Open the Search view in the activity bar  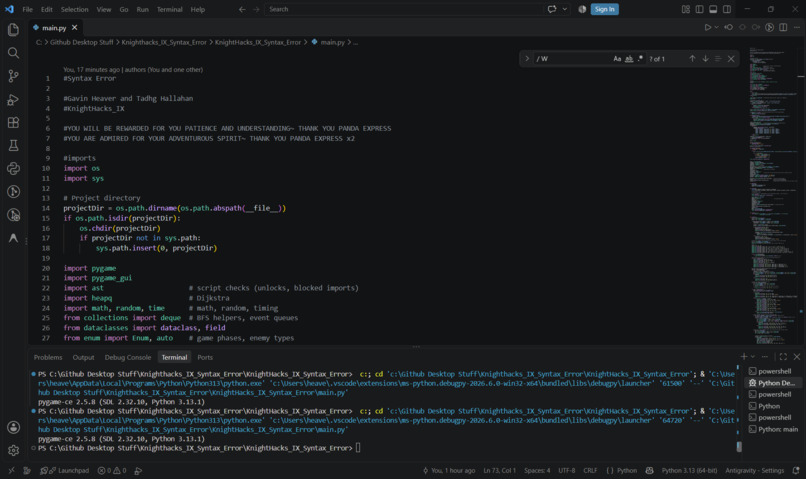point(13,53)
